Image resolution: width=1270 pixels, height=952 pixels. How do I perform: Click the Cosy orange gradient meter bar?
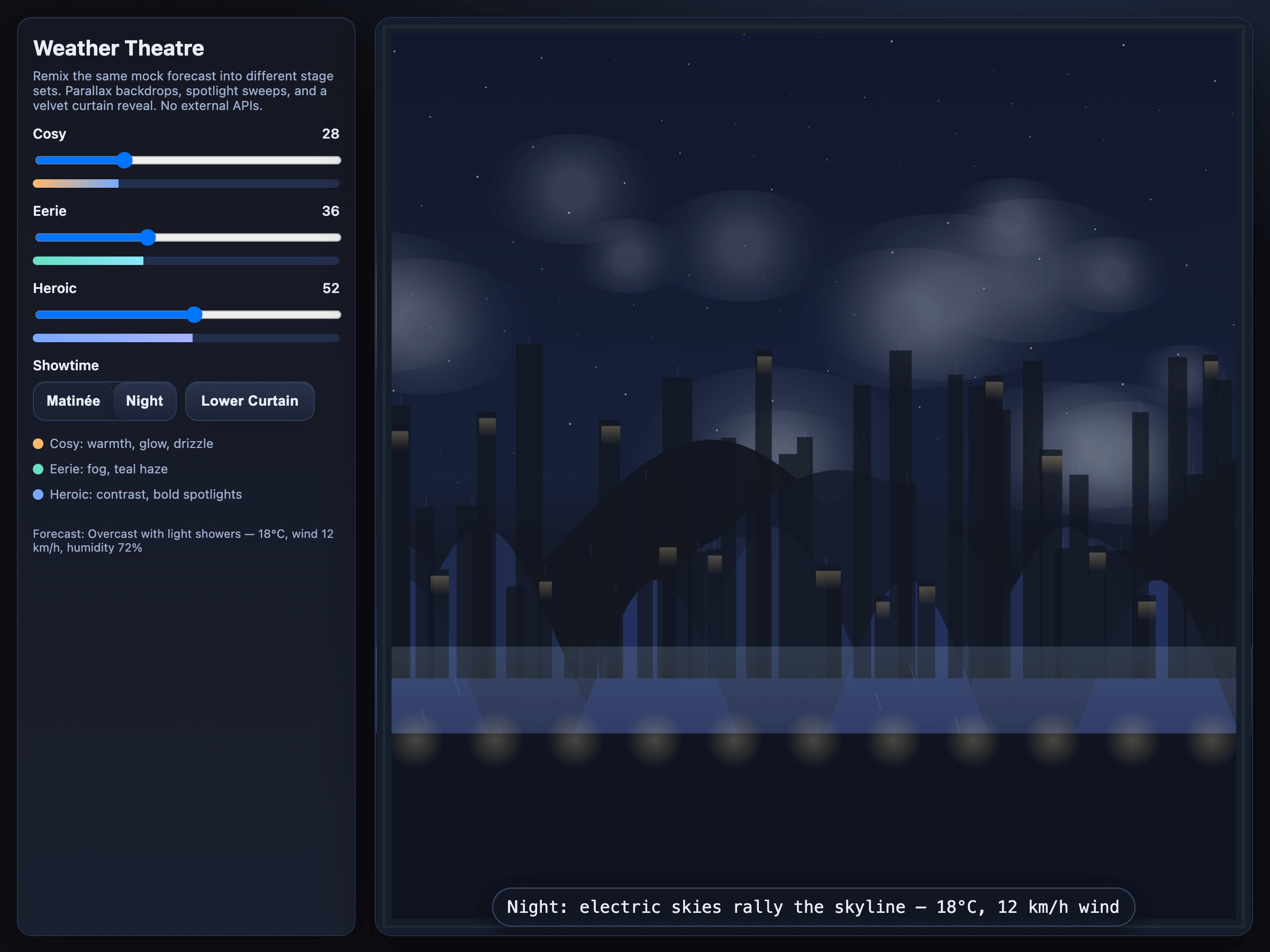pos(76,184)
